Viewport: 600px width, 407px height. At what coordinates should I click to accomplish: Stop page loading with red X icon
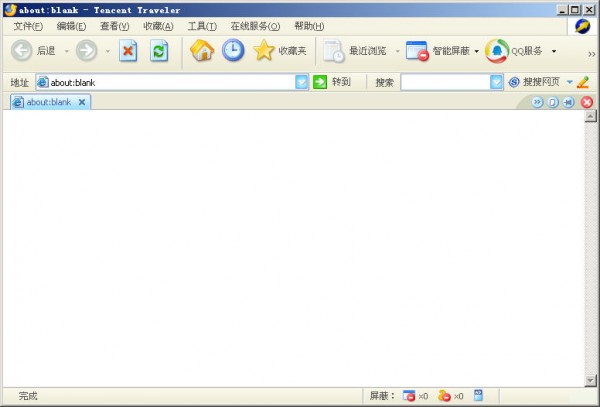pos(128,50)
